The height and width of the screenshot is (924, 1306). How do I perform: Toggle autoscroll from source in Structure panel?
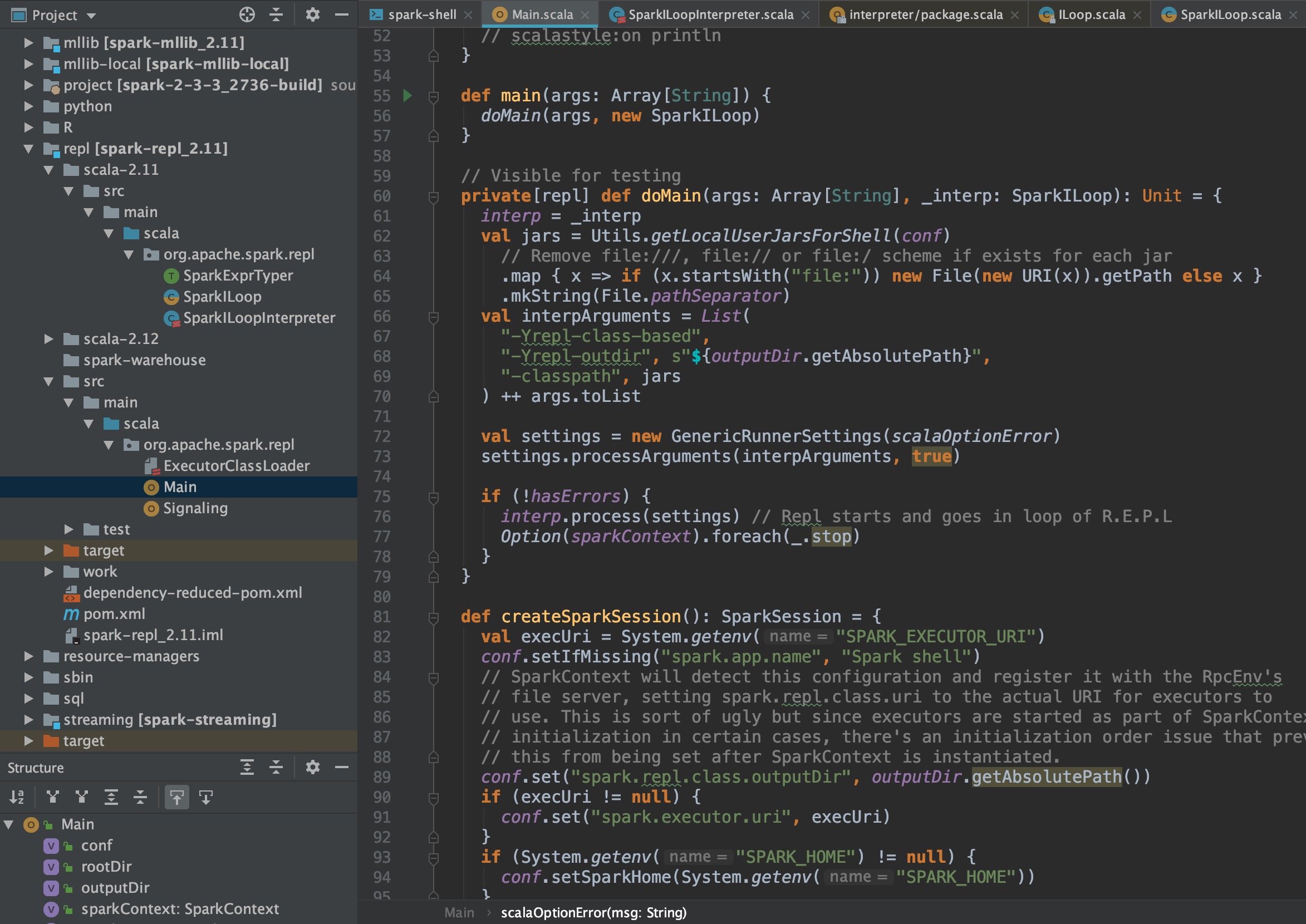point(206,797)
